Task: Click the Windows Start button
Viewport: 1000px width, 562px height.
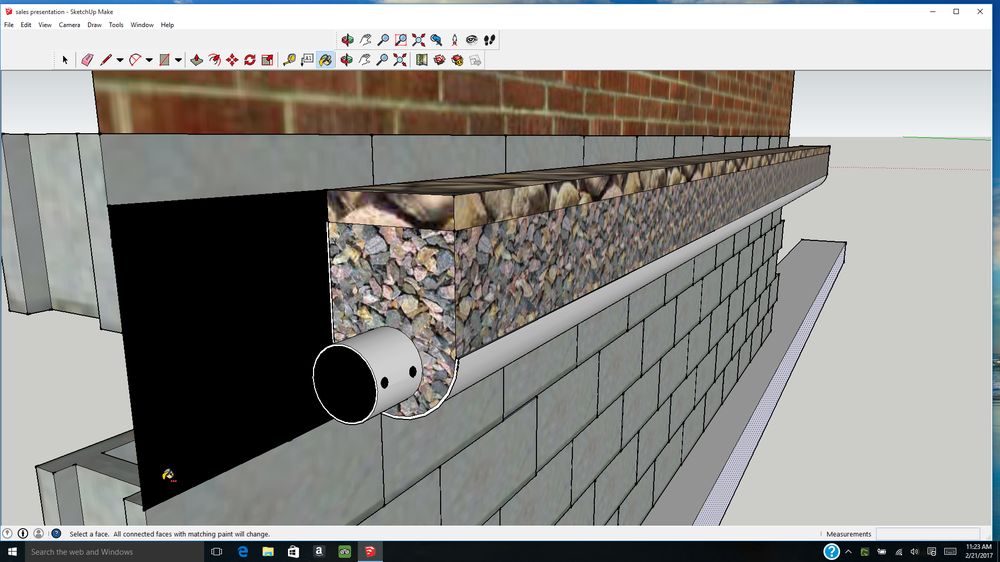Action: (13, 552)
